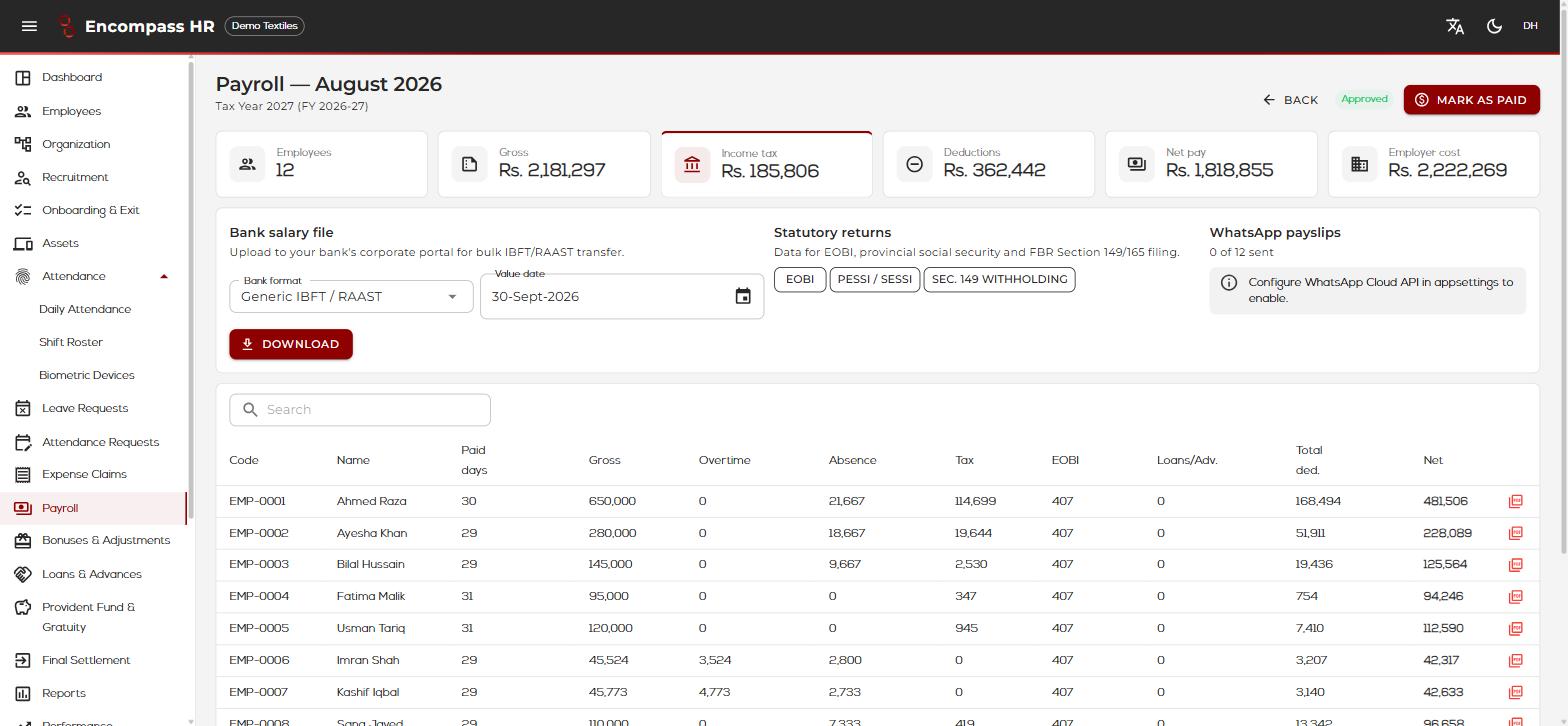This screenshot has width=1568, height=726.
Task: Click the WhatsApp info notice icon
Action: coord(1229,283)
